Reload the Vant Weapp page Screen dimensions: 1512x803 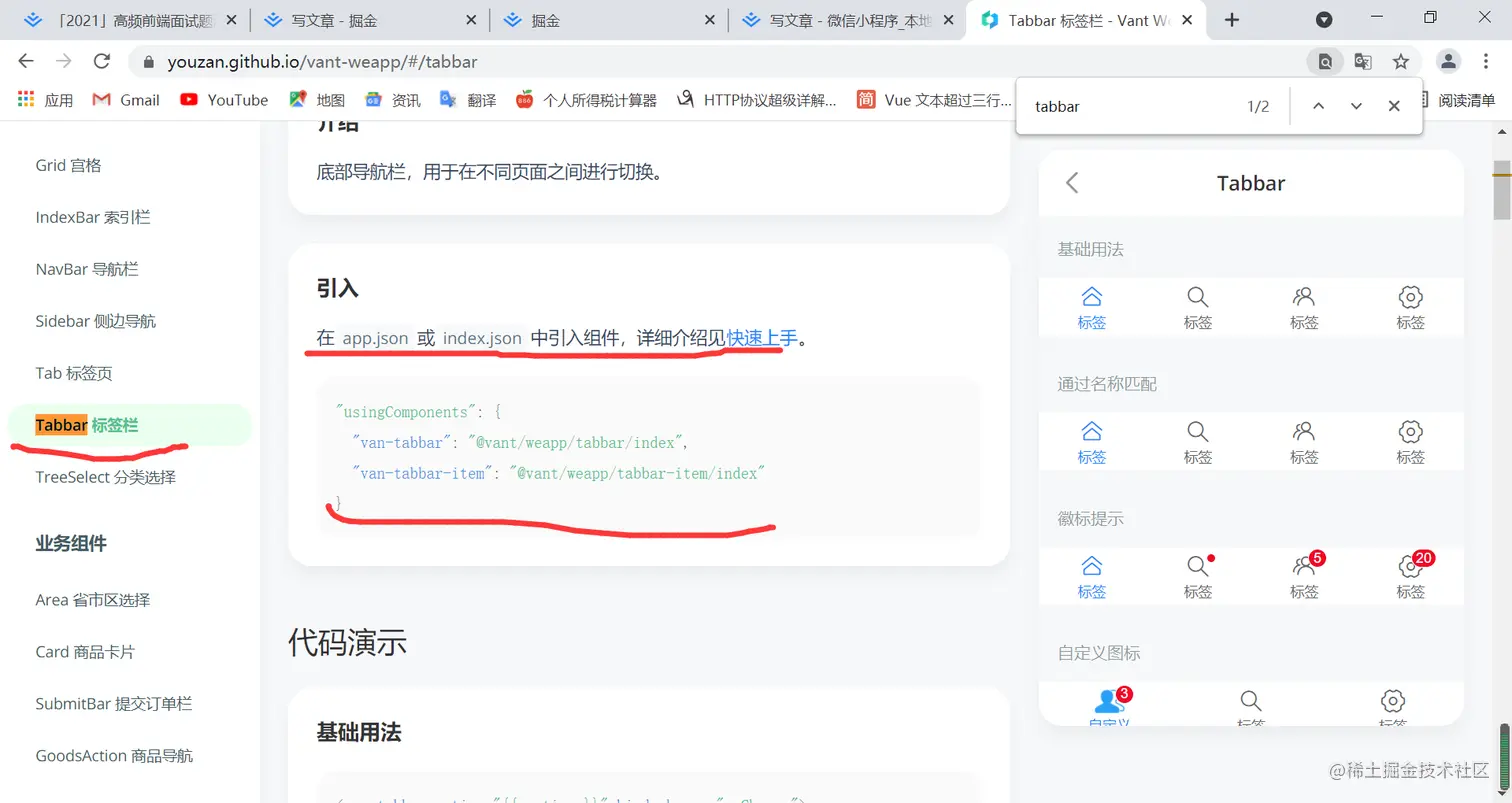[x=101, y=61]
